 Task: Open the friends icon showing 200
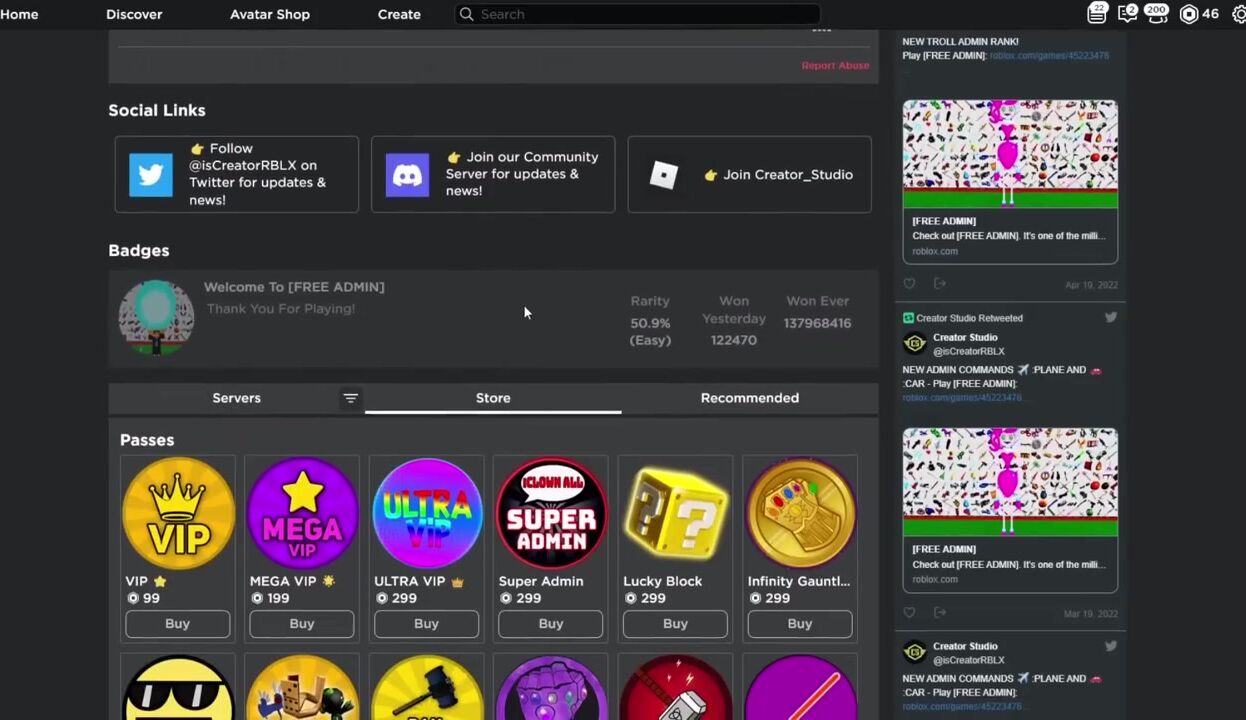(1156, 13)
